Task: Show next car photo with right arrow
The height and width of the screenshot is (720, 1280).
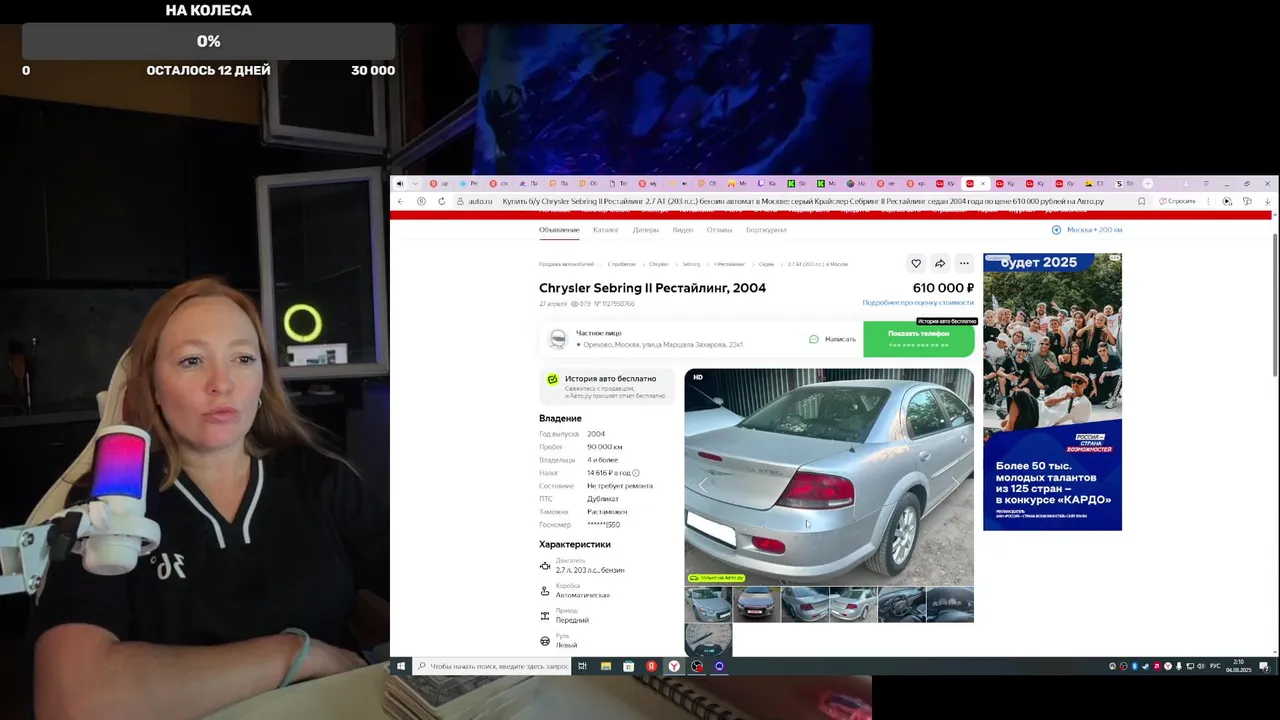Action: [x=955, y=483]
